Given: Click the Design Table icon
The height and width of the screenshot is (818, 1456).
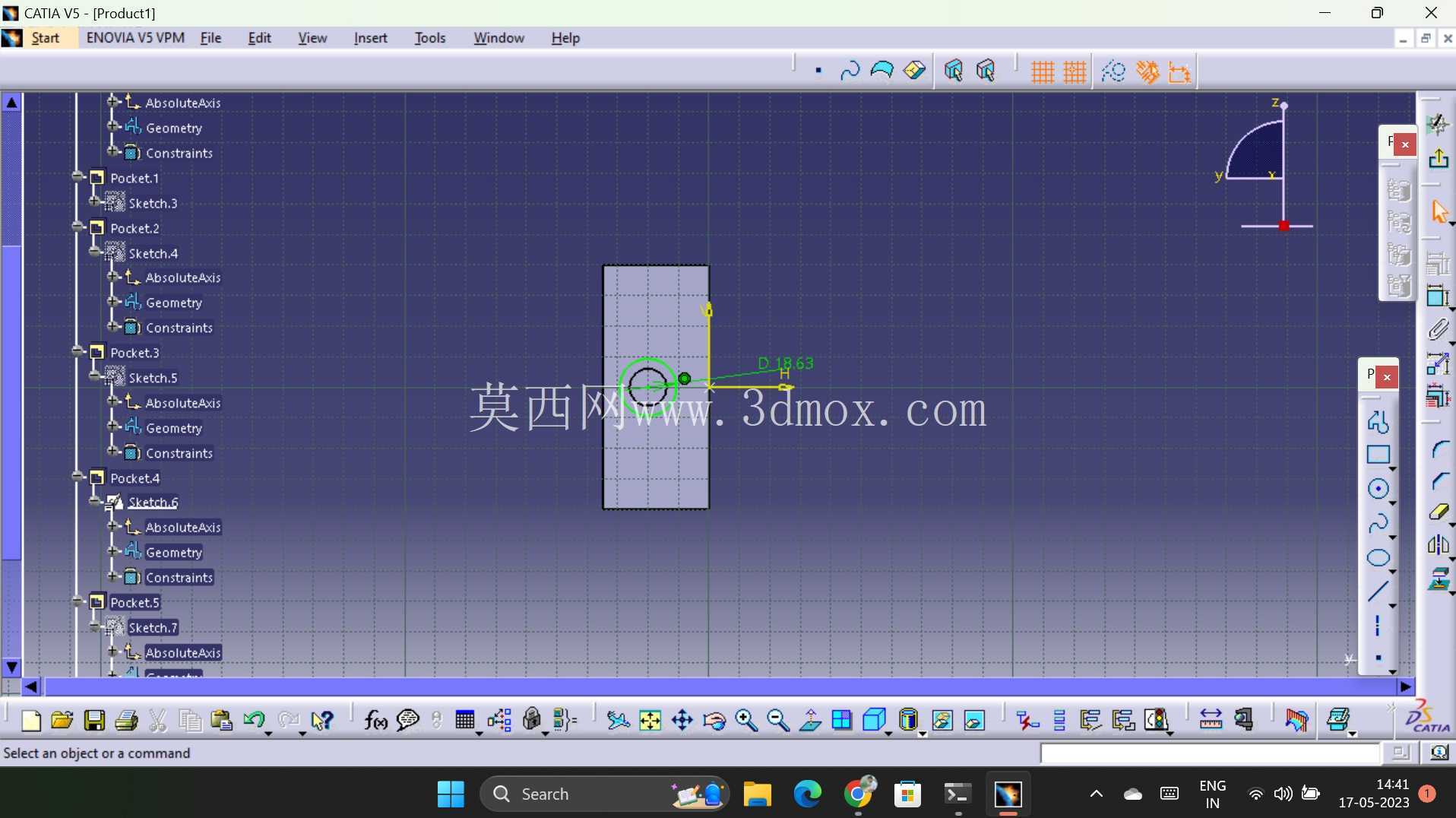Looking at the screenshot, I should pos(464,720).
